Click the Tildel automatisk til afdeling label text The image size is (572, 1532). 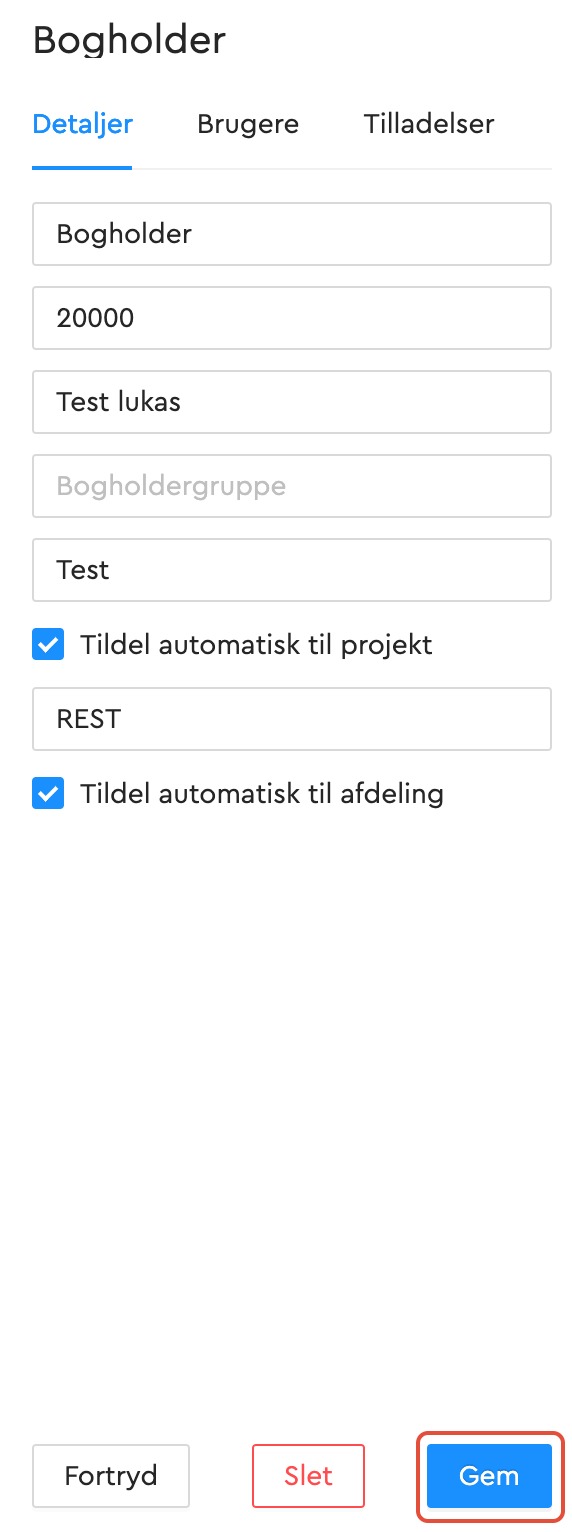tap(262, 794)
